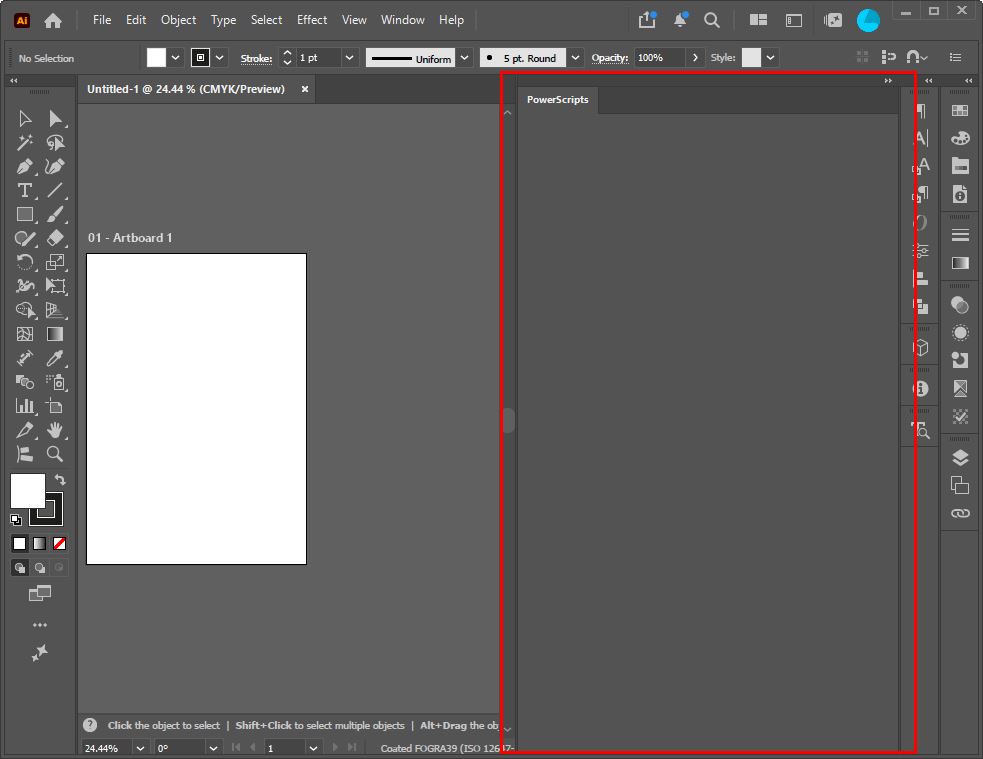
Task: Open the artboard navigation dropdown
Action: (313, 748)
